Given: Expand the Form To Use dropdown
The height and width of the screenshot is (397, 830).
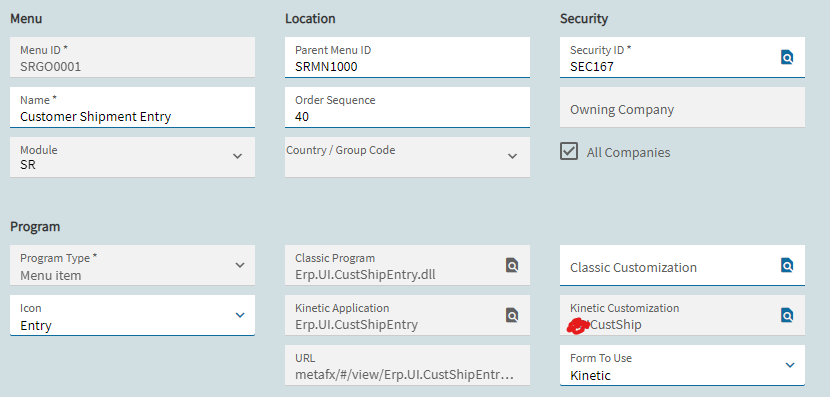Looking at the screenshot, I should 790,365.
